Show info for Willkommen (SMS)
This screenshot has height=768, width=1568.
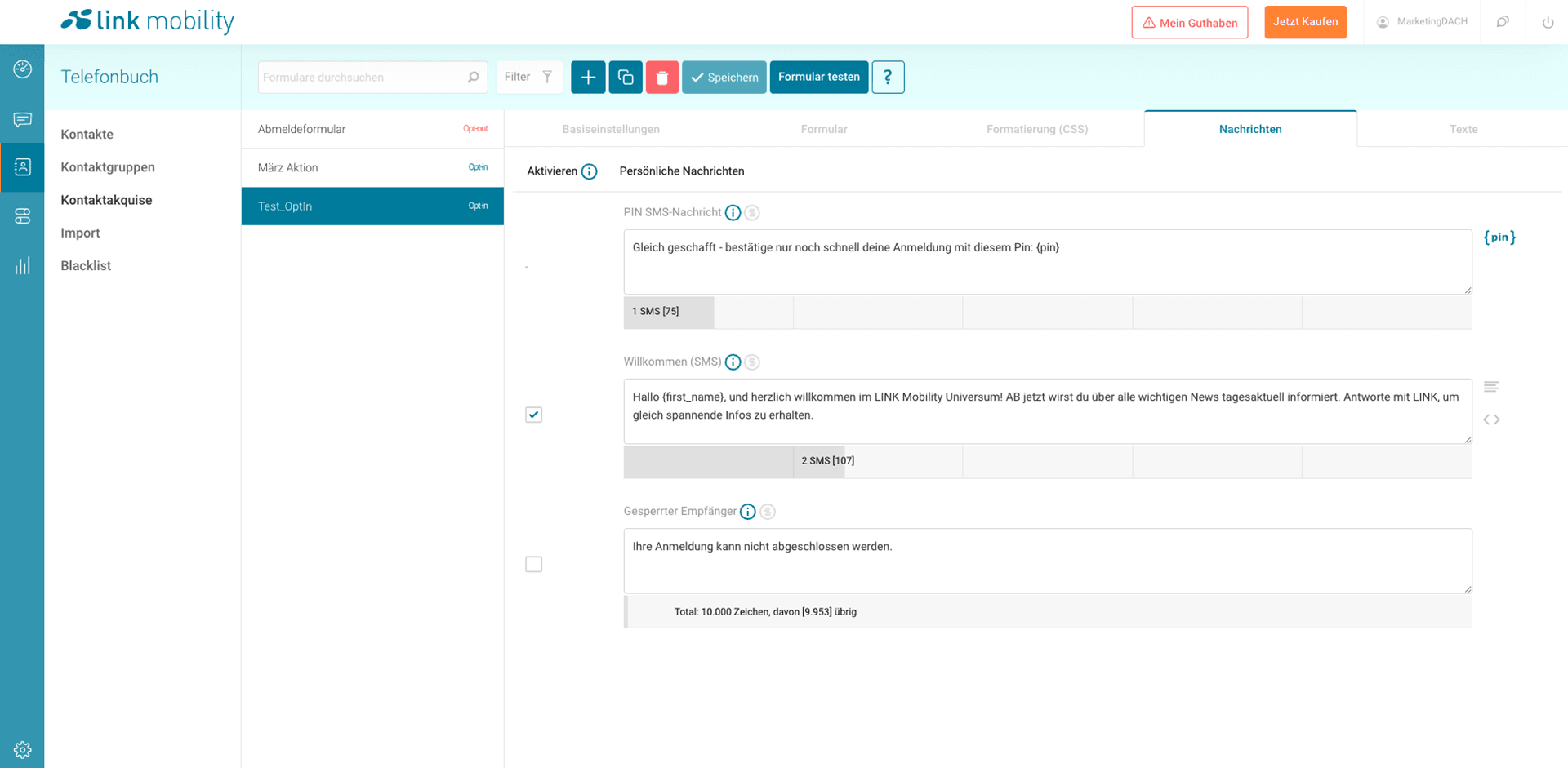(x=733, y=362)
